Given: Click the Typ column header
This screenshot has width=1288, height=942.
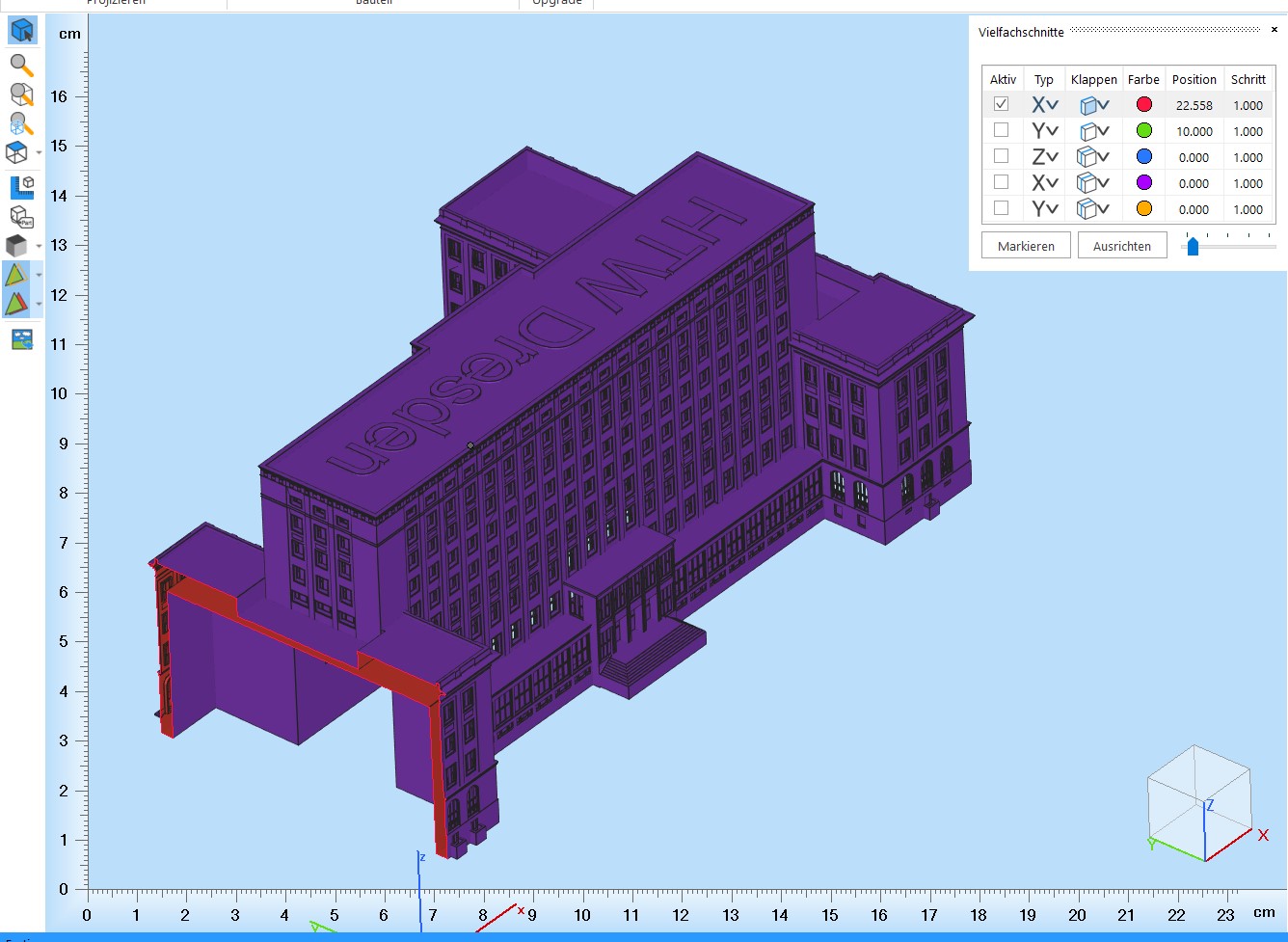Looking at the screenshot, I should point(1044,79).
